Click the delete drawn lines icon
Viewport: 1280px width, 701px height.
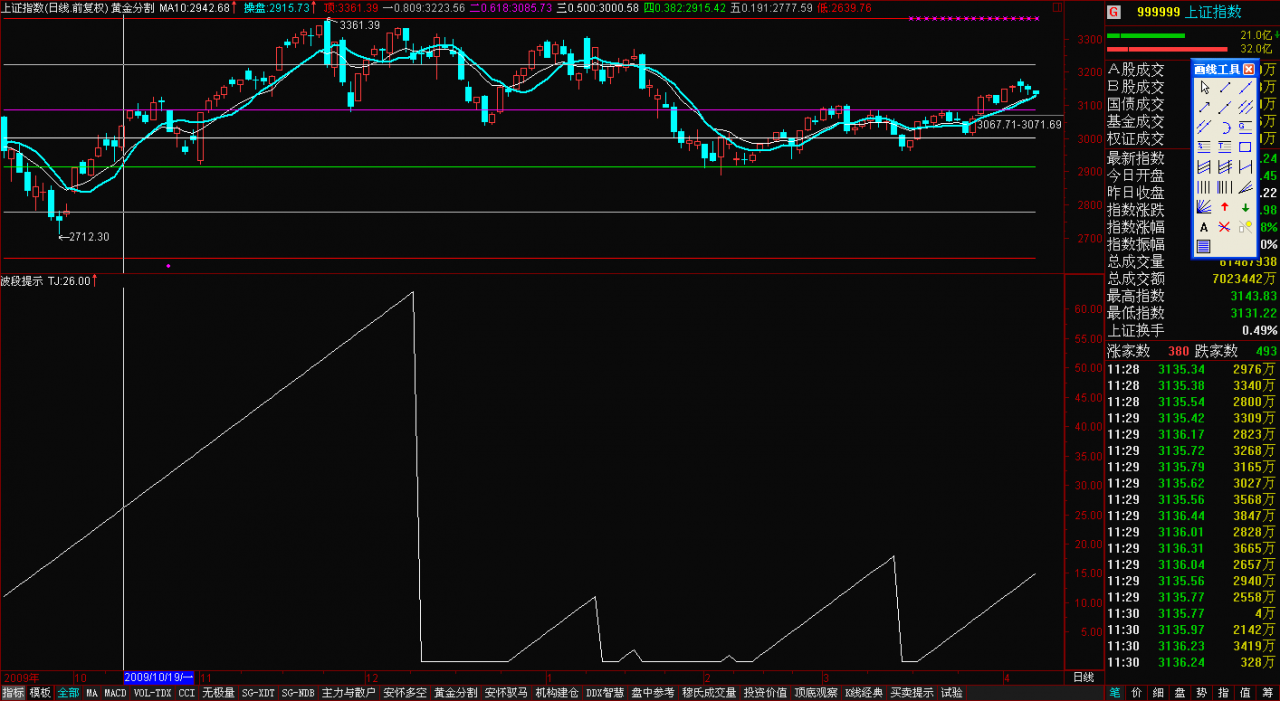[1225, 227]
